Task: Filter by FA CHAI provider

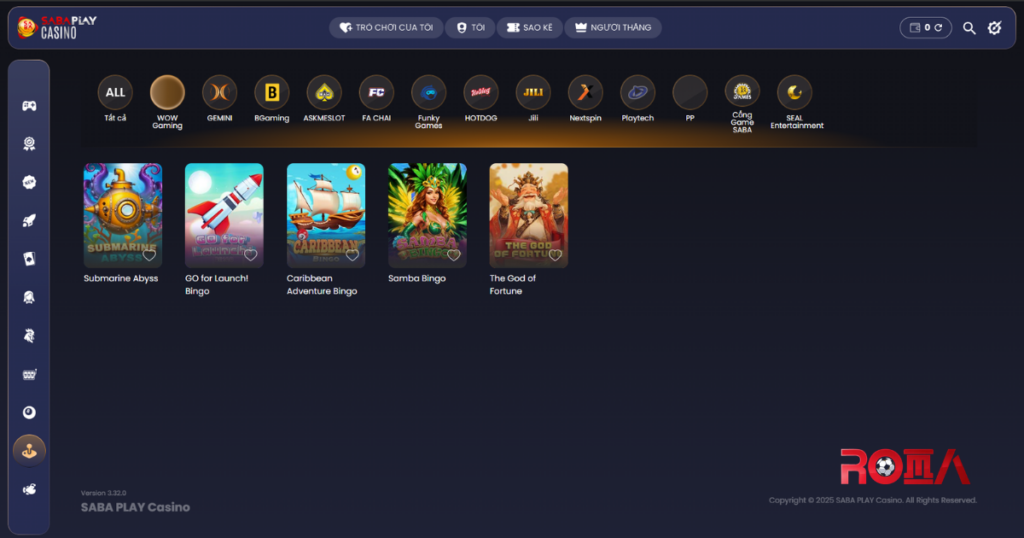Action: pos(376,93)
